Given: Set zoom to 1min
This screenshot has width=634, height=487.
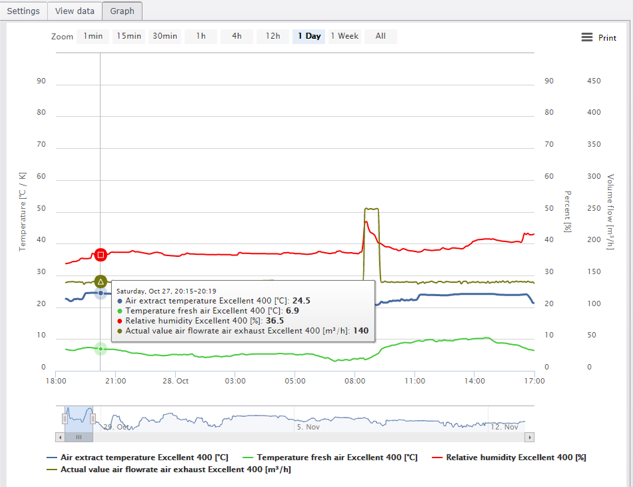Looking at the screenshot, I should tap(93, 36).
